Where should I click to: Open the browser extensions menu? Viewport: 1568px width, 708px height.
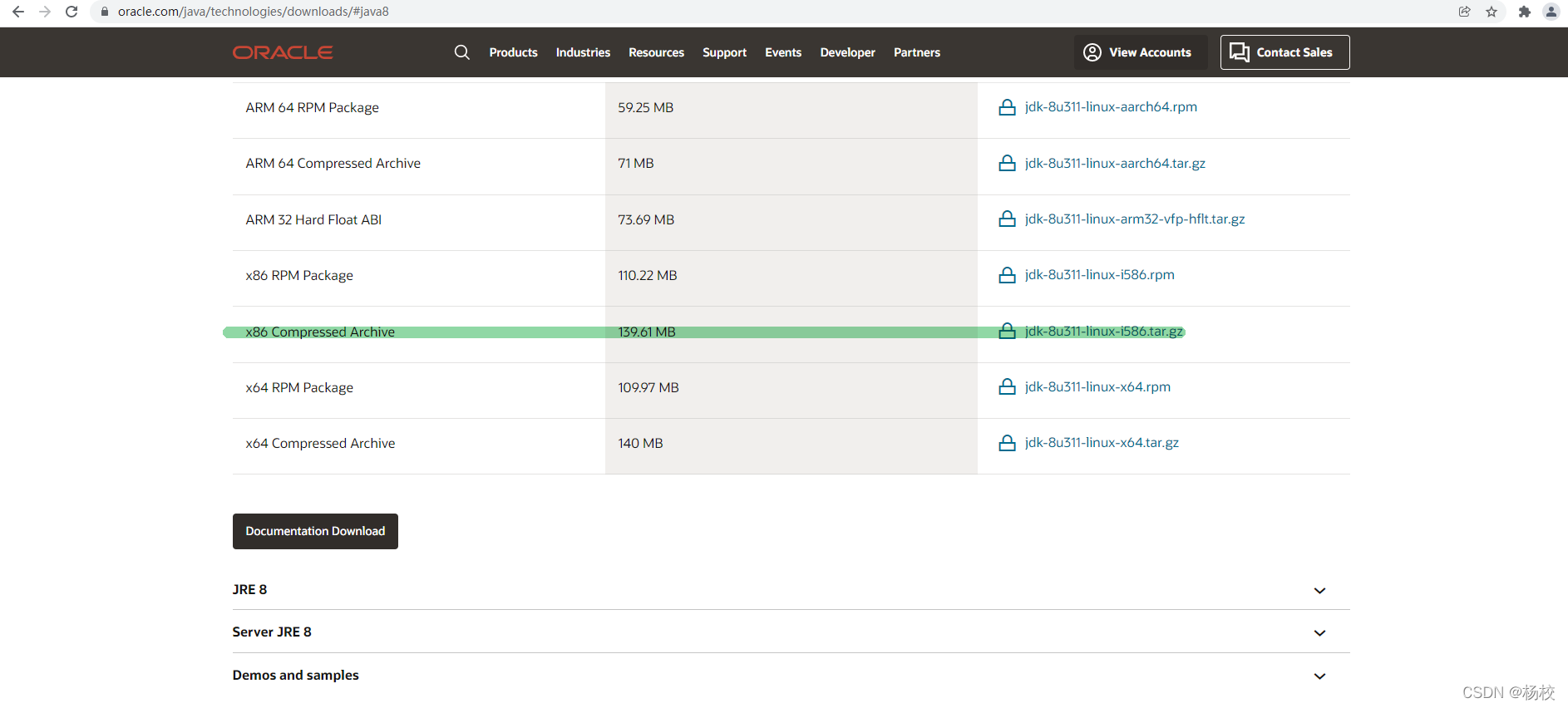[1524, 12]
